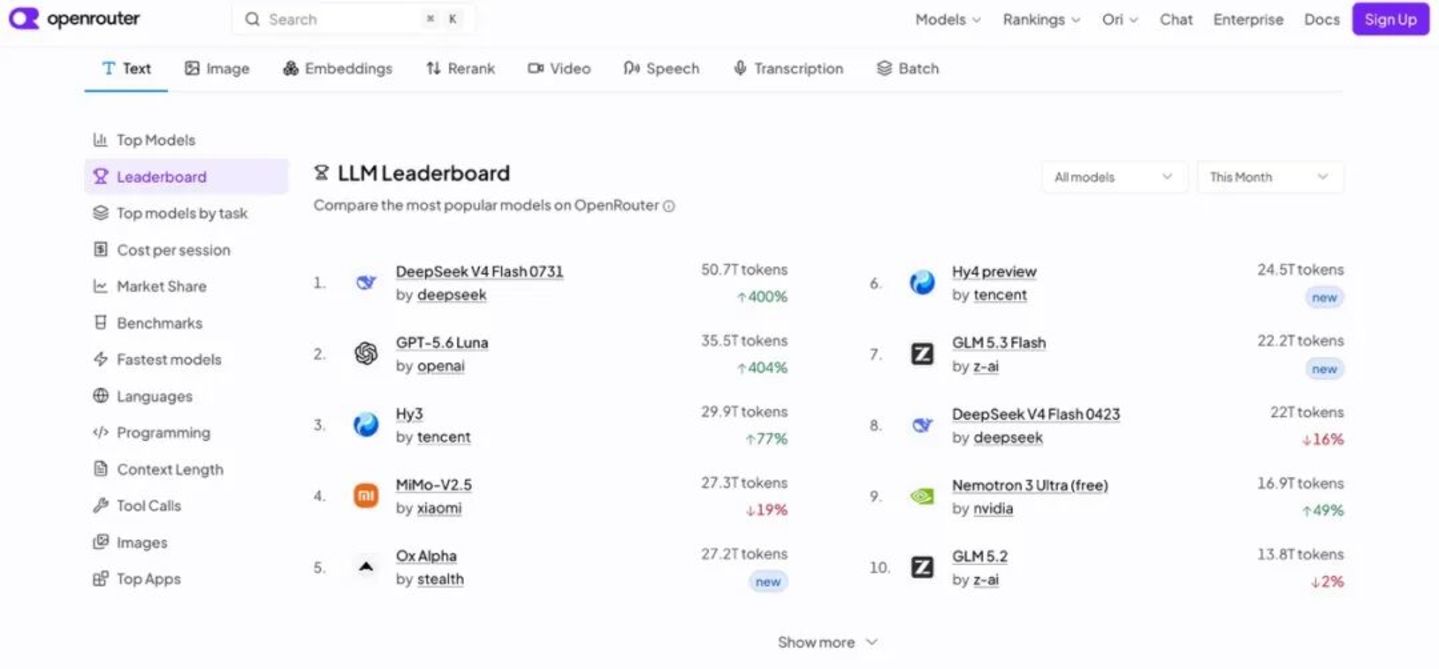Open the MiMo-V2.5 model link

point(434,485)
